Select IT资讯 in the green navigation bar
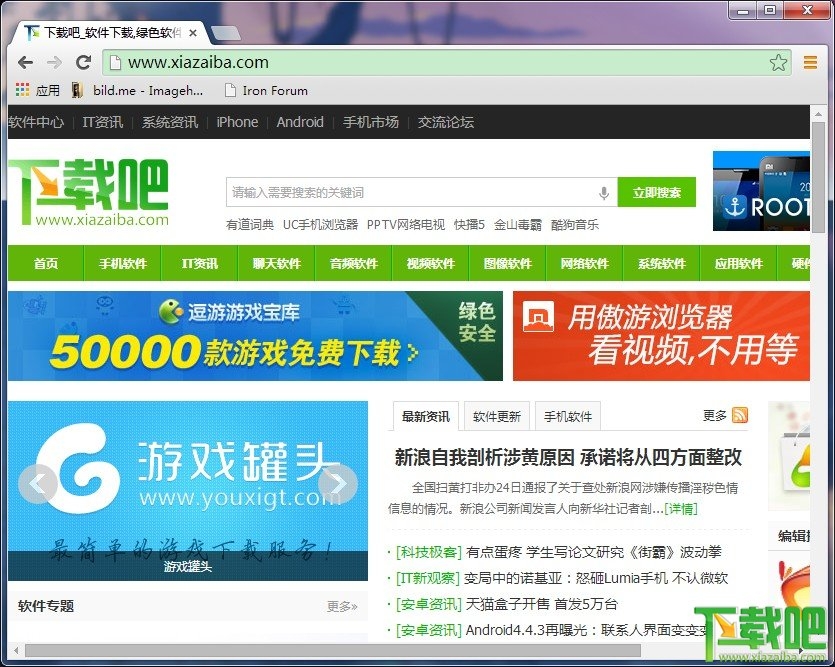The width and height of the screenshot is (835, 667). (x=200, y=263)
